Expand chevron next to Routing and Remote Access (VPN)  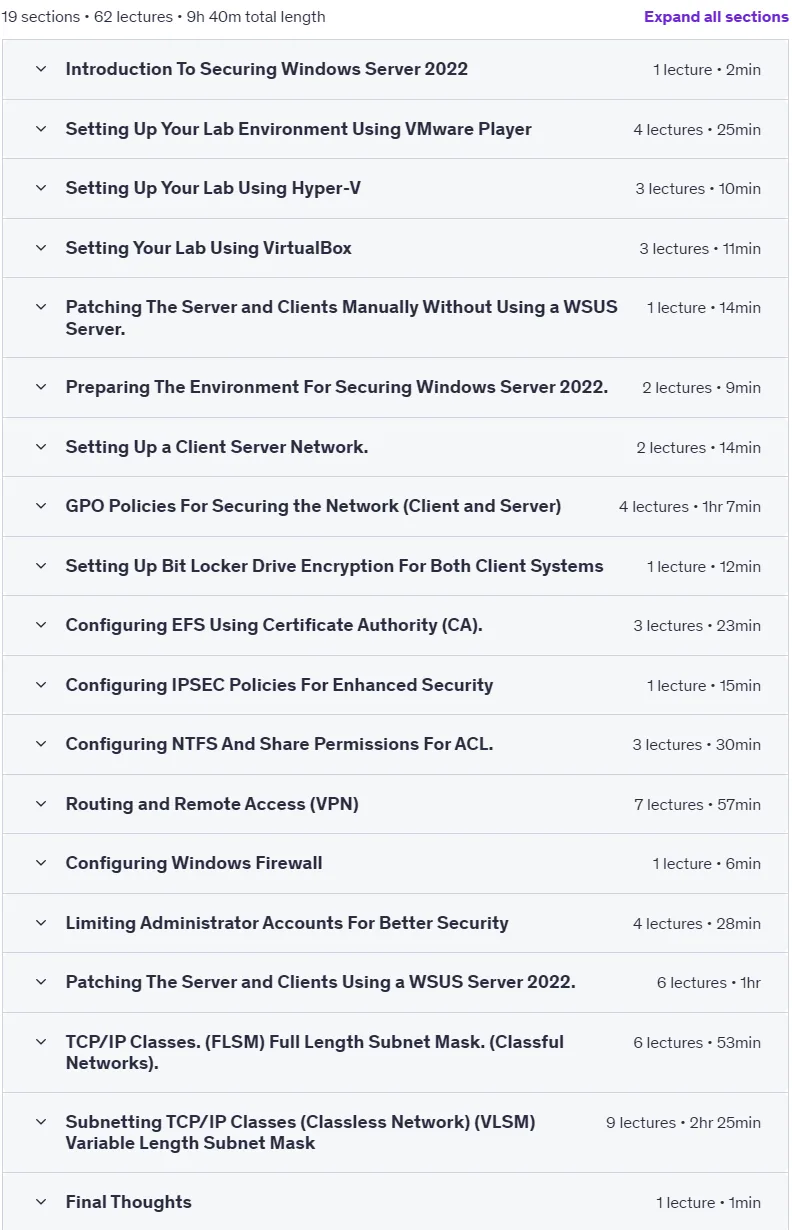coord(41,804)
